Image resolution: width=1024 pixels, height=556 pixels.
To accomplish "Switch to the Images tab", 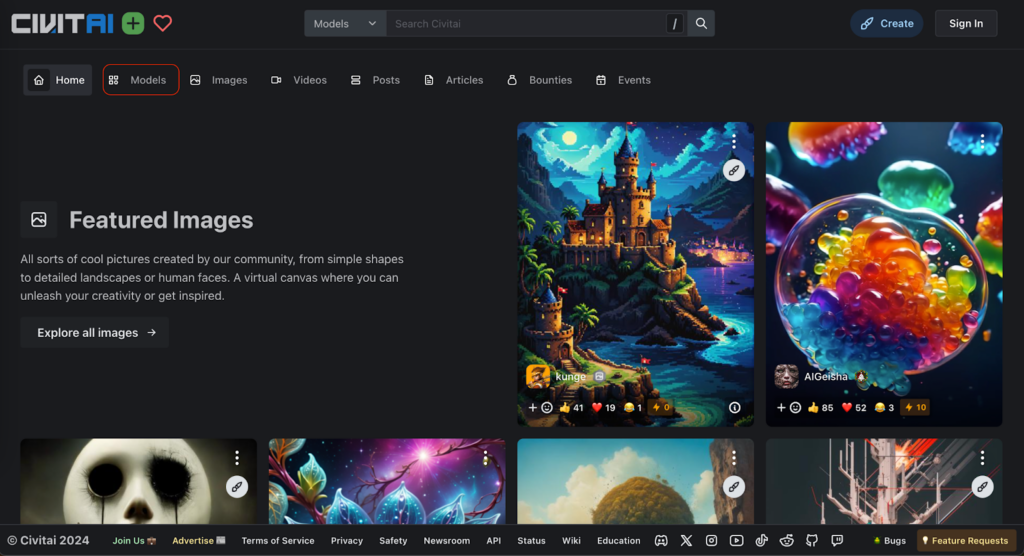I will pos(219,80).
